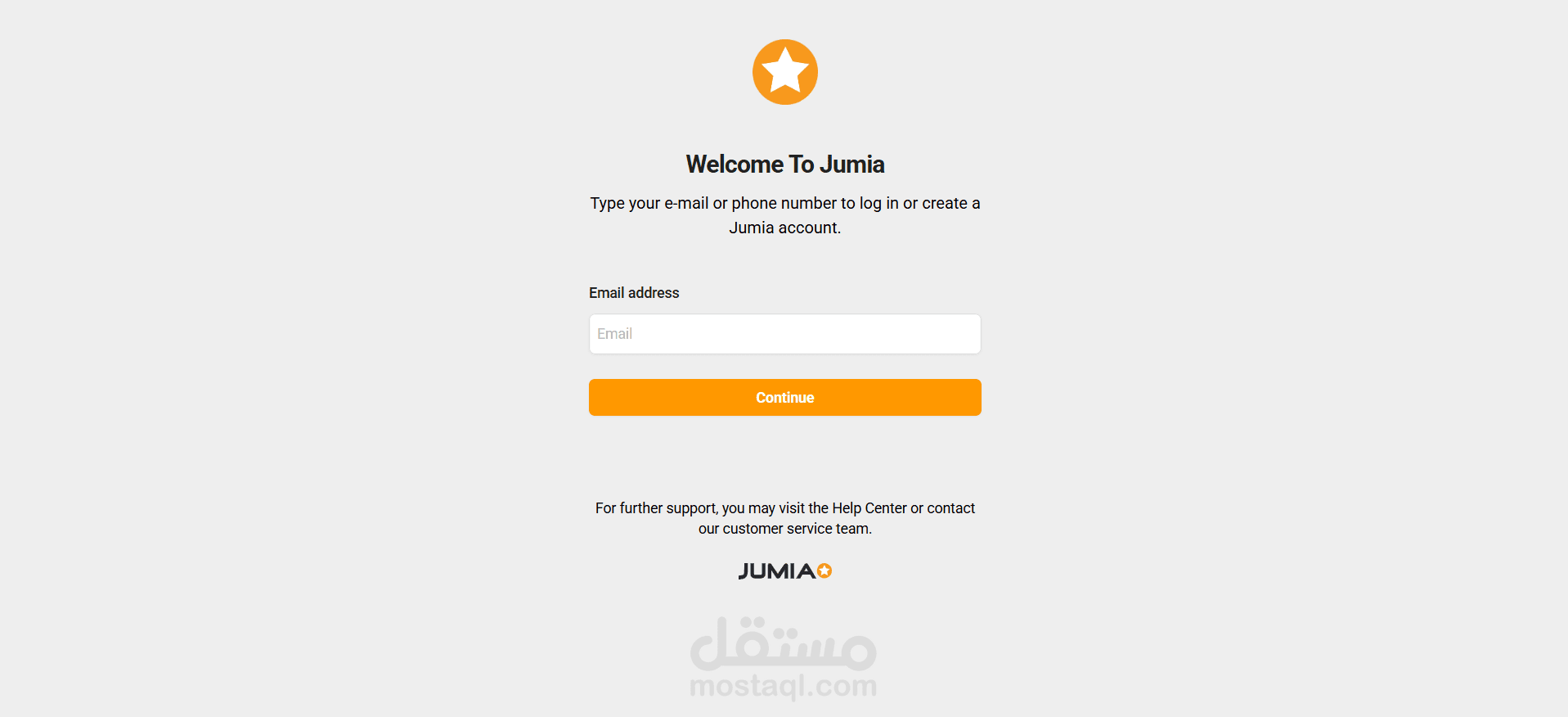Click 'customer service team' in support text
Screen dimensions: 1568x717
point(797,529)
